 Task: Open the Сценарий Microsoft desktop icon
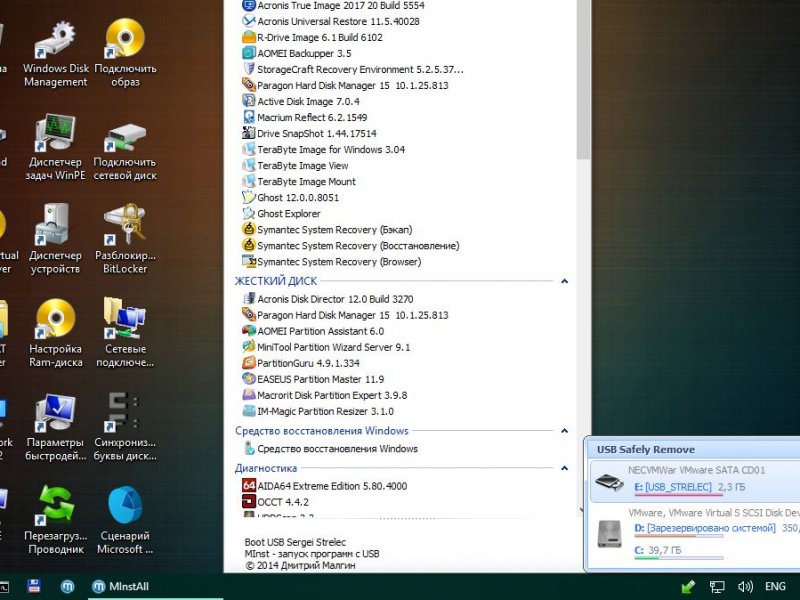click(125, 520)
